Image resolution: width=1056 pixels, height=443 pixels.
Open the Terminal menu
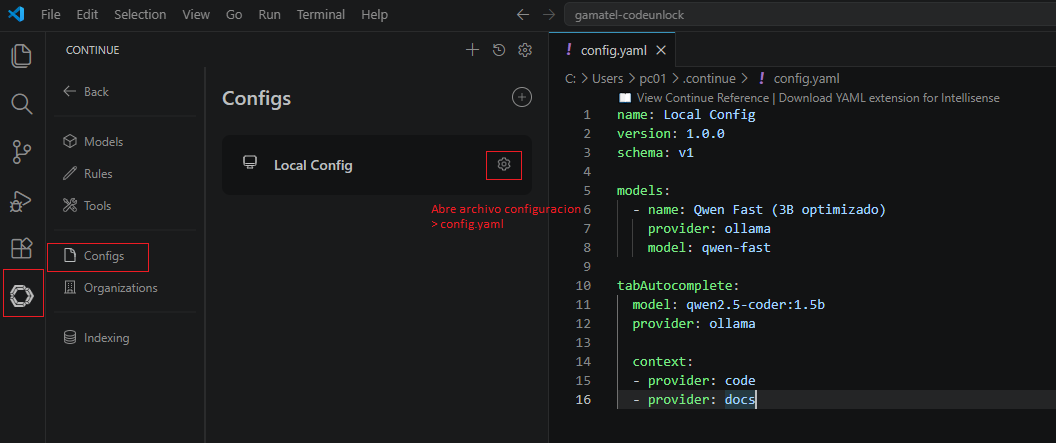321,14
